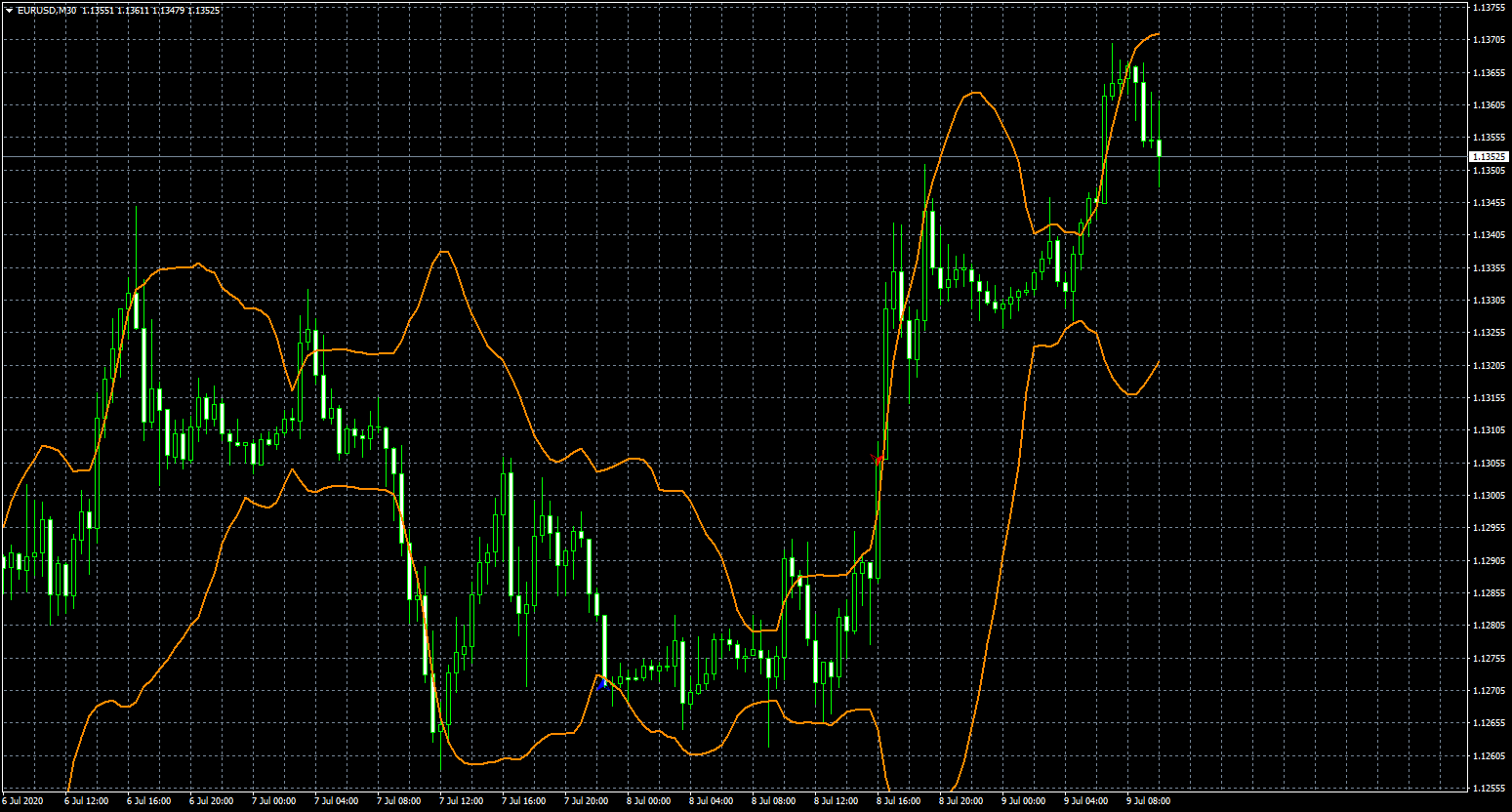This screenshot has height=812, width=1512.
Task: Click the 1.12755 price scale label
Action: click(1489, 658)
